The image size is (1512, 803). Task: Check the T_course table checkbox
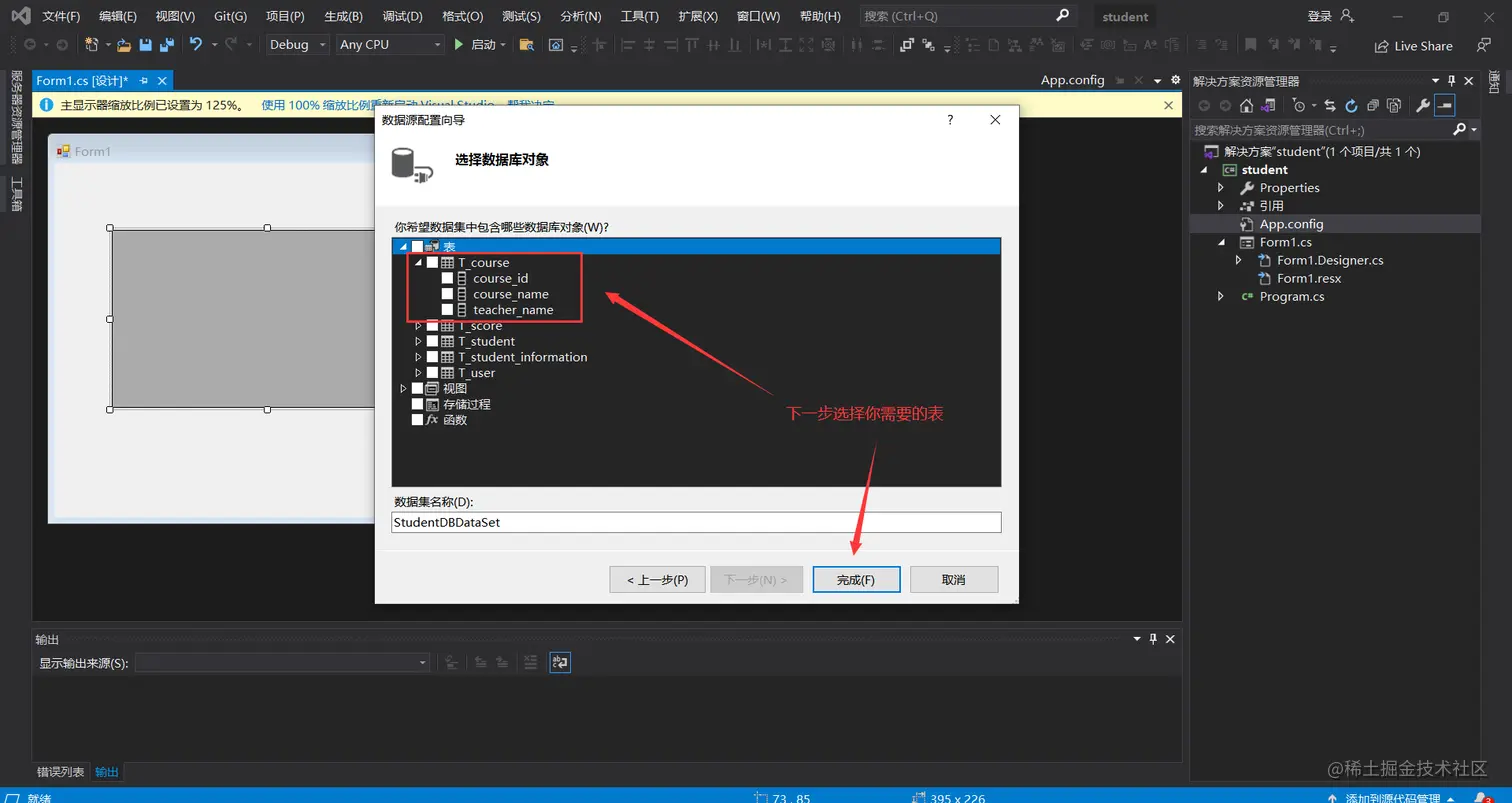(x=432, y=263)
